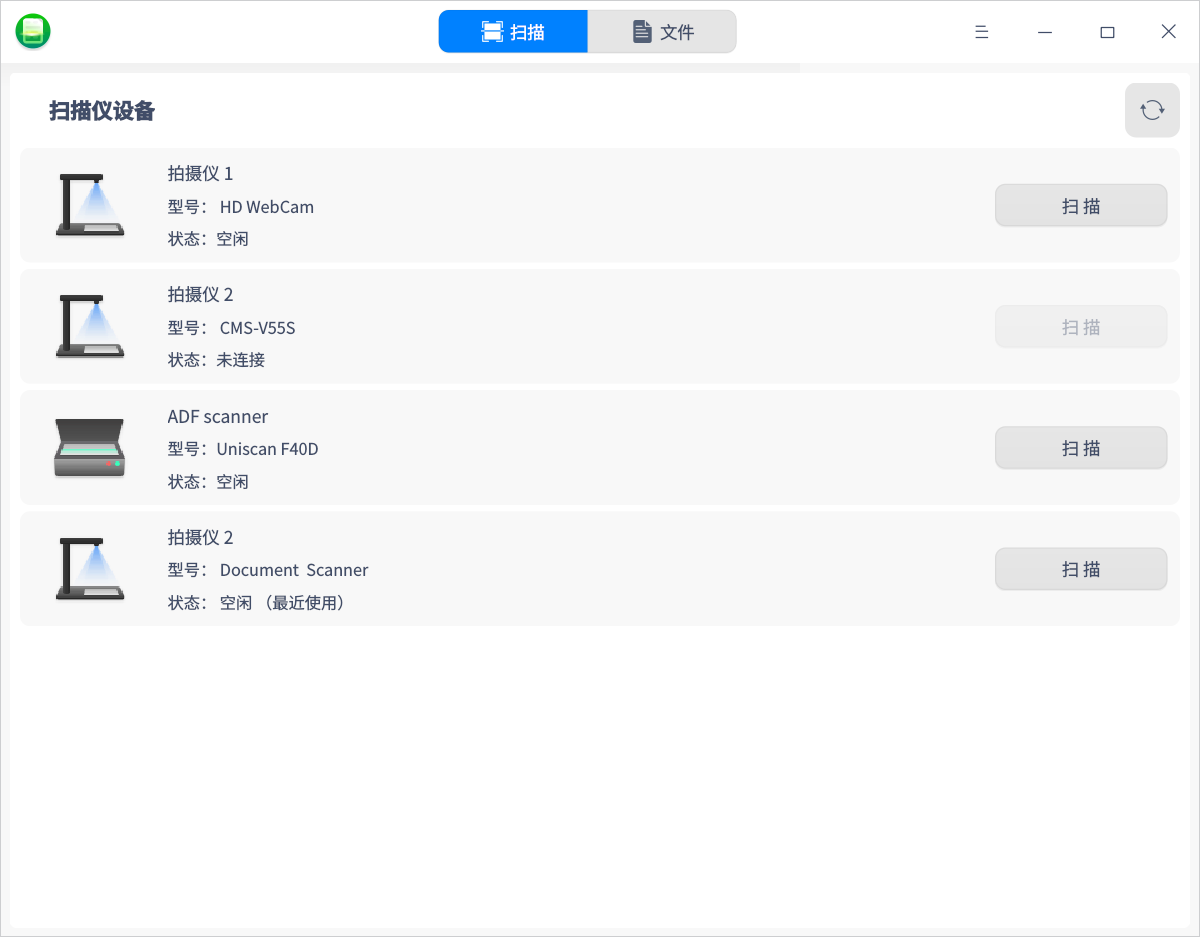Select the 拍摄仪 1 device name
The image size is (1200, 937).
pos(200,173)
